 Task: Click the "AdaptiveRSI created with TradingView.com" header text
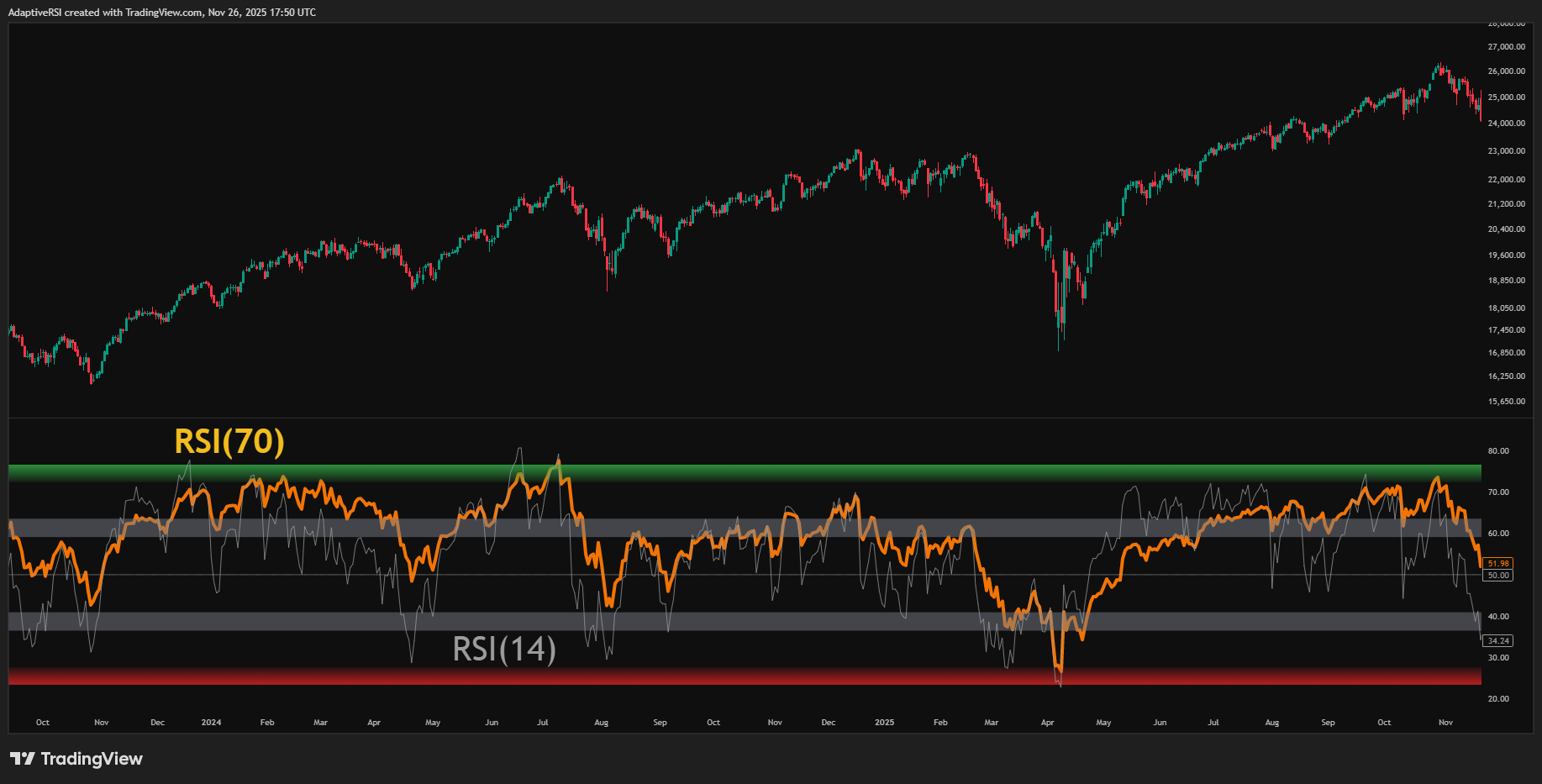pos(105,13)
